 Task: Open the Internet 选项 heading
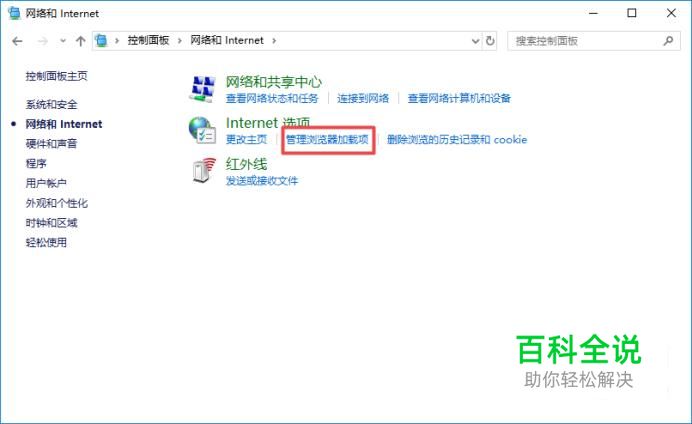[x=268, y=123]
